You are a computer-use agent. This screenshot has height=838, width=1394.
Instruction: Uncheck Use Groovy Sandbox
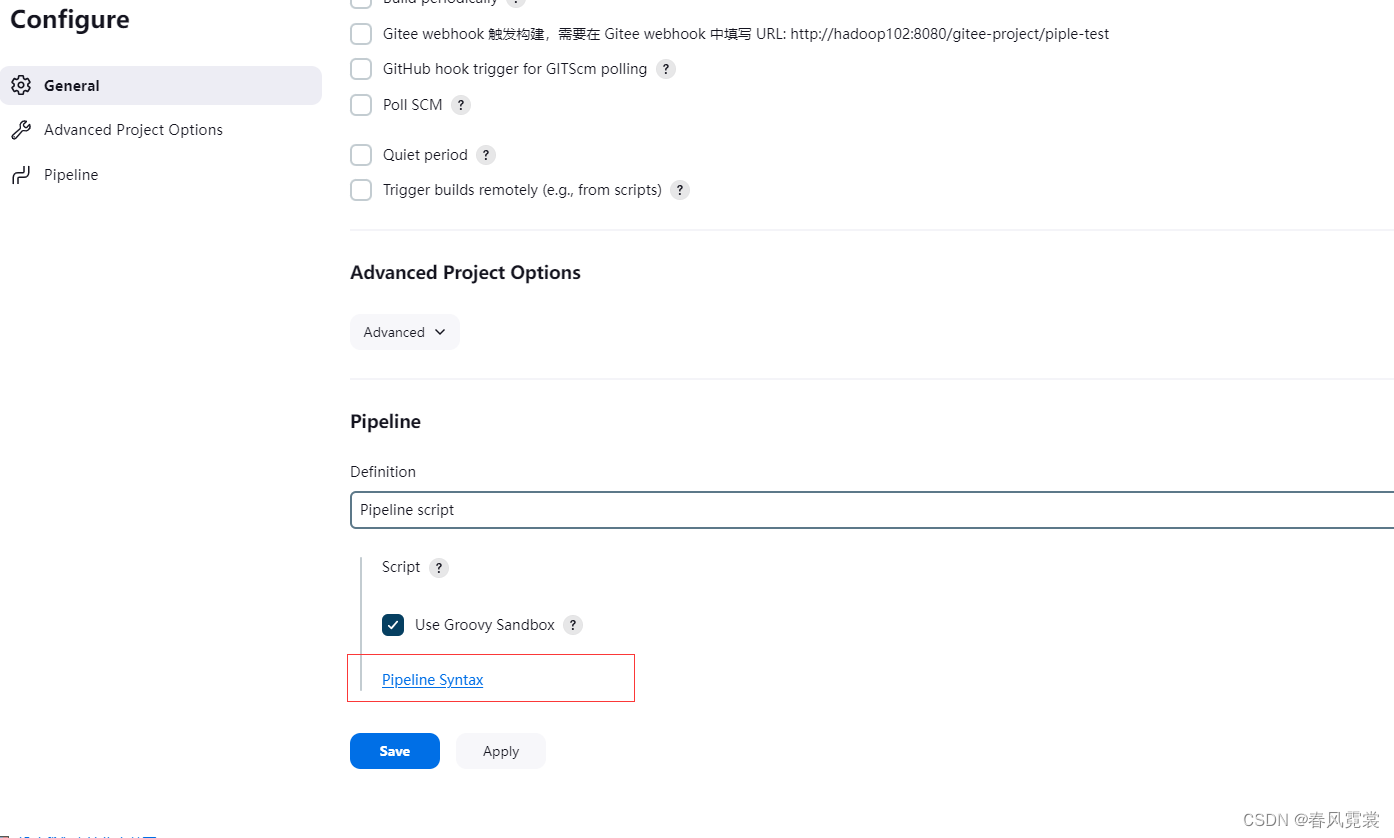(x=393, y=625)
